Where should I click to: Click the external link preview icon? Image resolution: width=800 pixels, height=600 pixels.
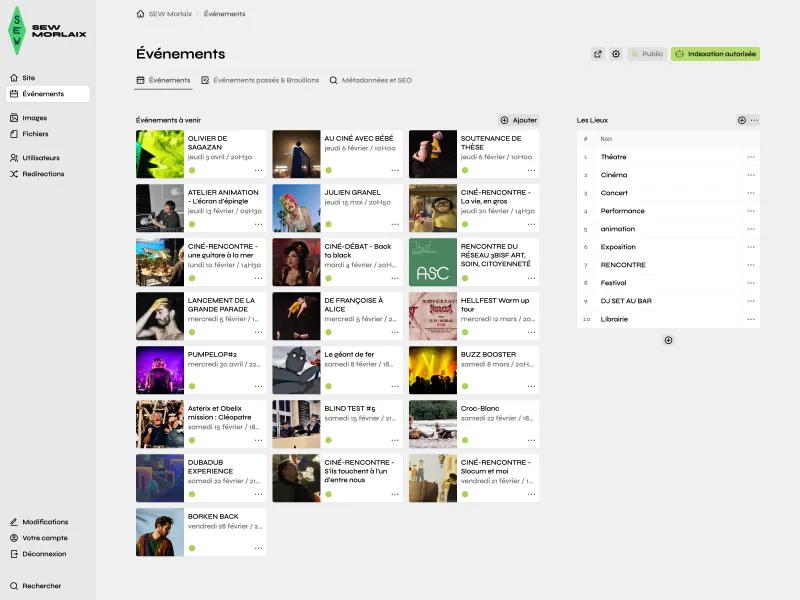tap(597, 54)
